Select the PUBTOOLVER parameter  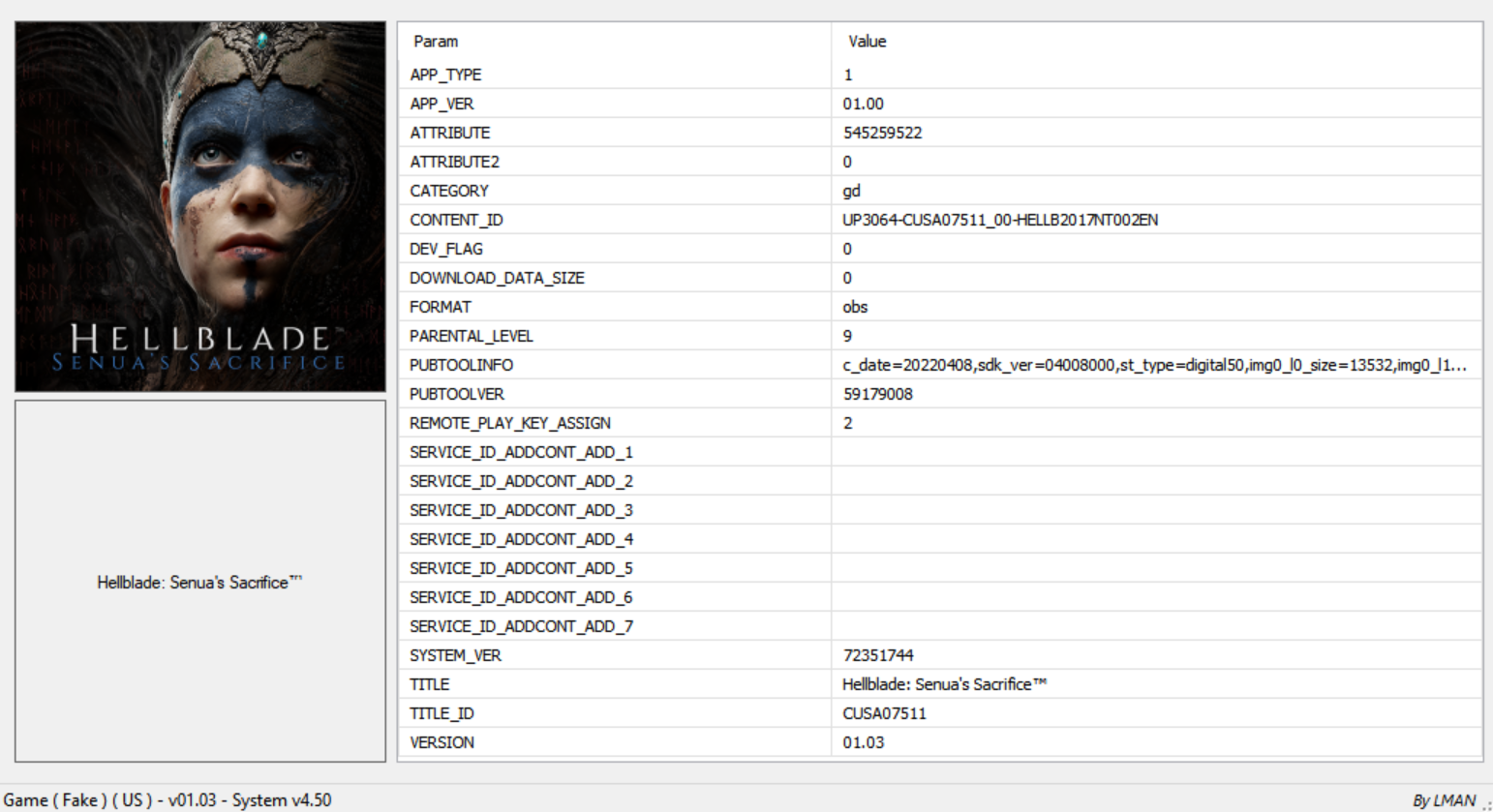[x=457, y=394]
